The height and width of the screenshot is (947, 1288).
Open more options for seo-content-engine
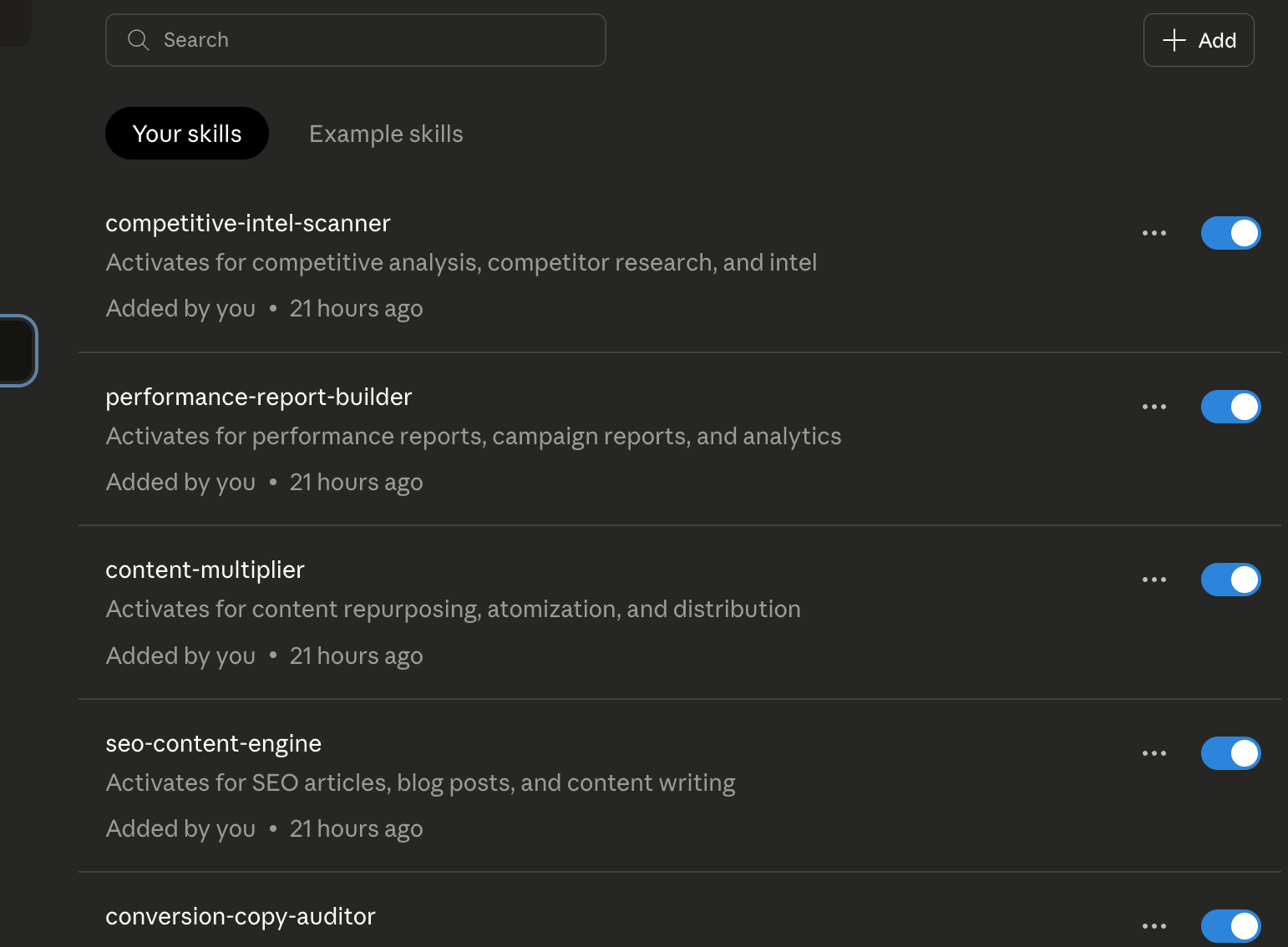pos(1154,753)
